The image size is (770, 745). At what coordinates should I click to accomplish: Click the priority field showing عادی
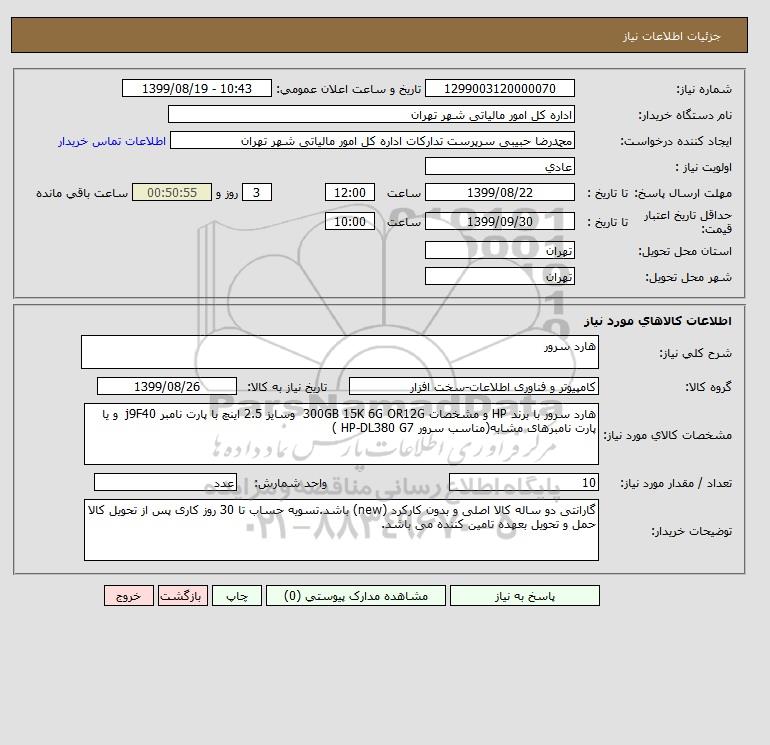[499, 166]
